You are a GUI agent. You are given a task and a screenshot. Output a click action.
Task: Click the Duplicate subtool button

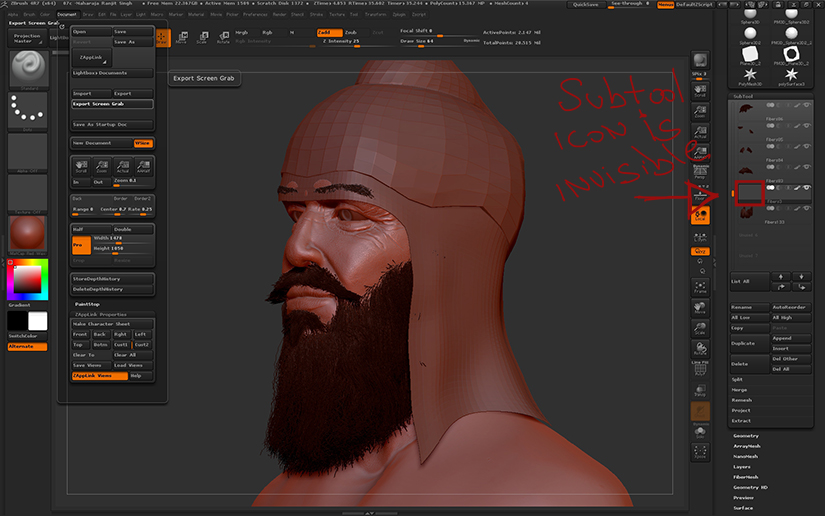pos(749,343)
